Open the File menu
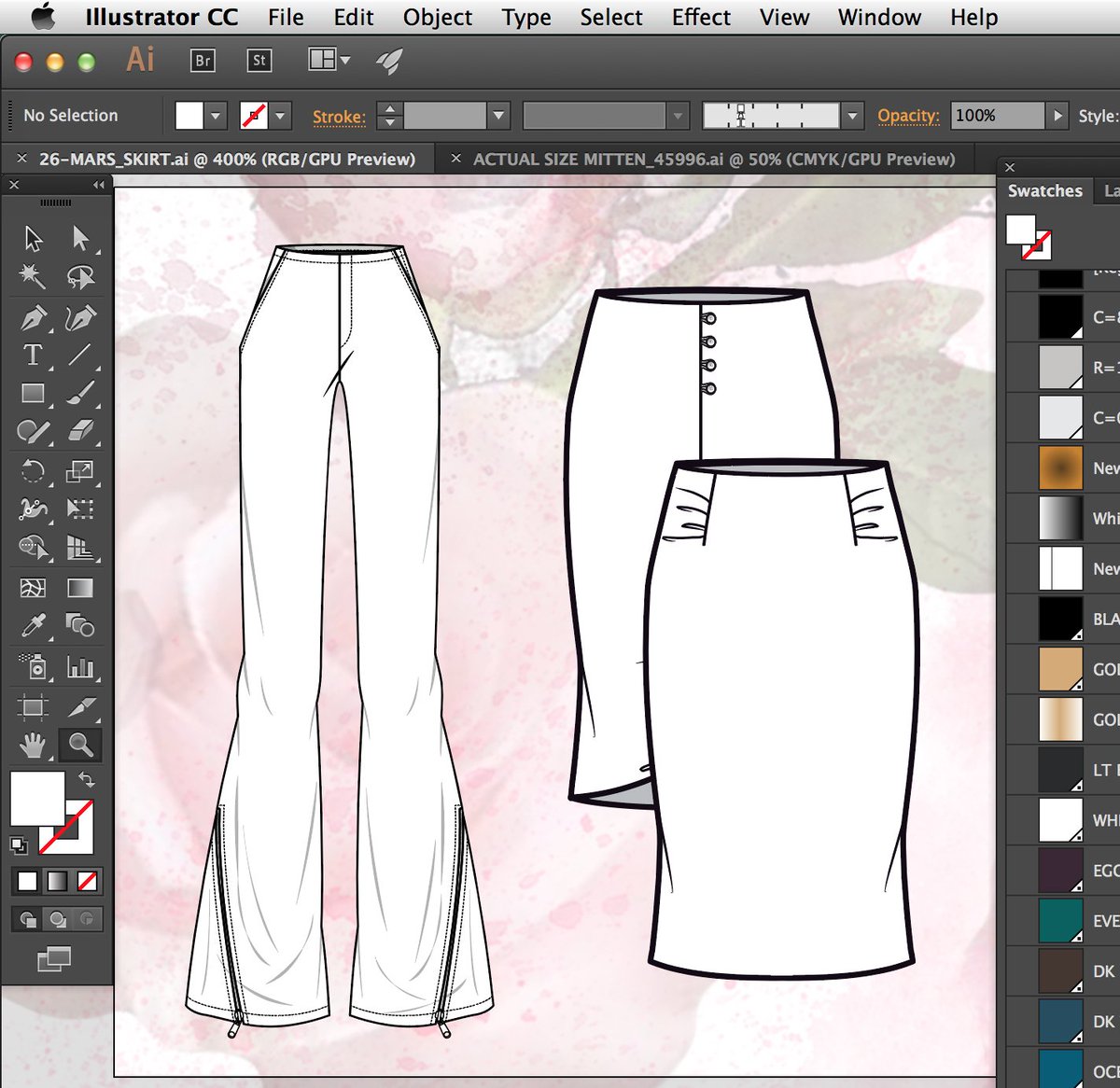 tap(286, 17)
